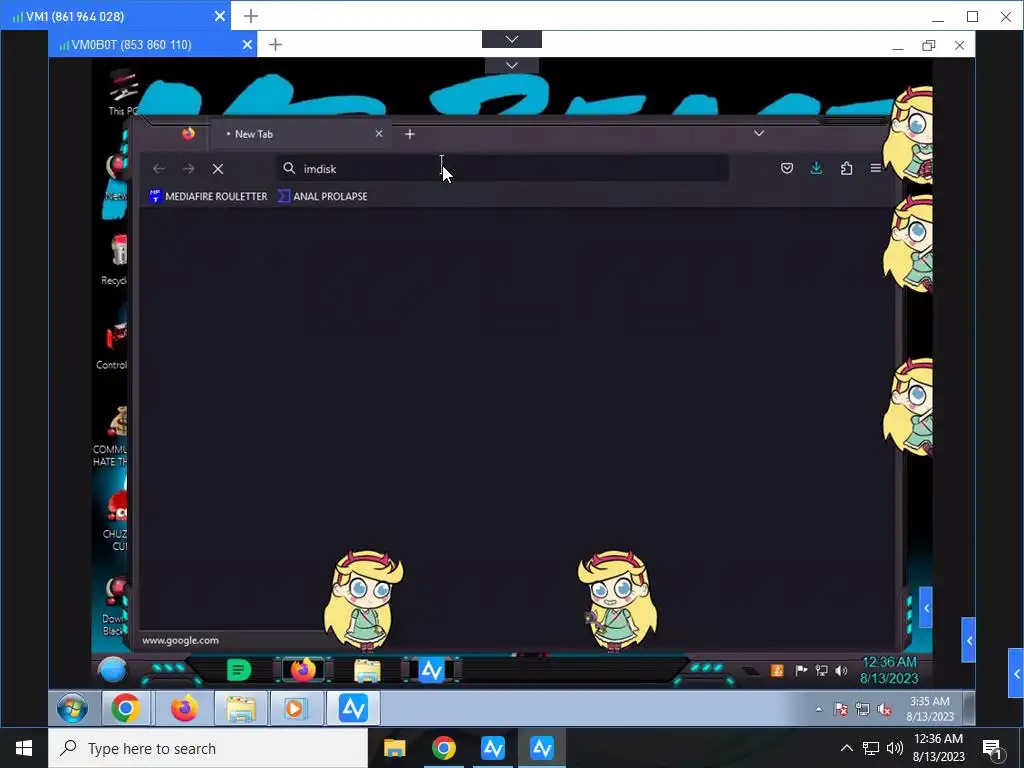The height and width of the screenshot is (768, 1024).
Task: Select the VM0B0T (853 860 110) session tab
Action: click(x=152, y=44)
